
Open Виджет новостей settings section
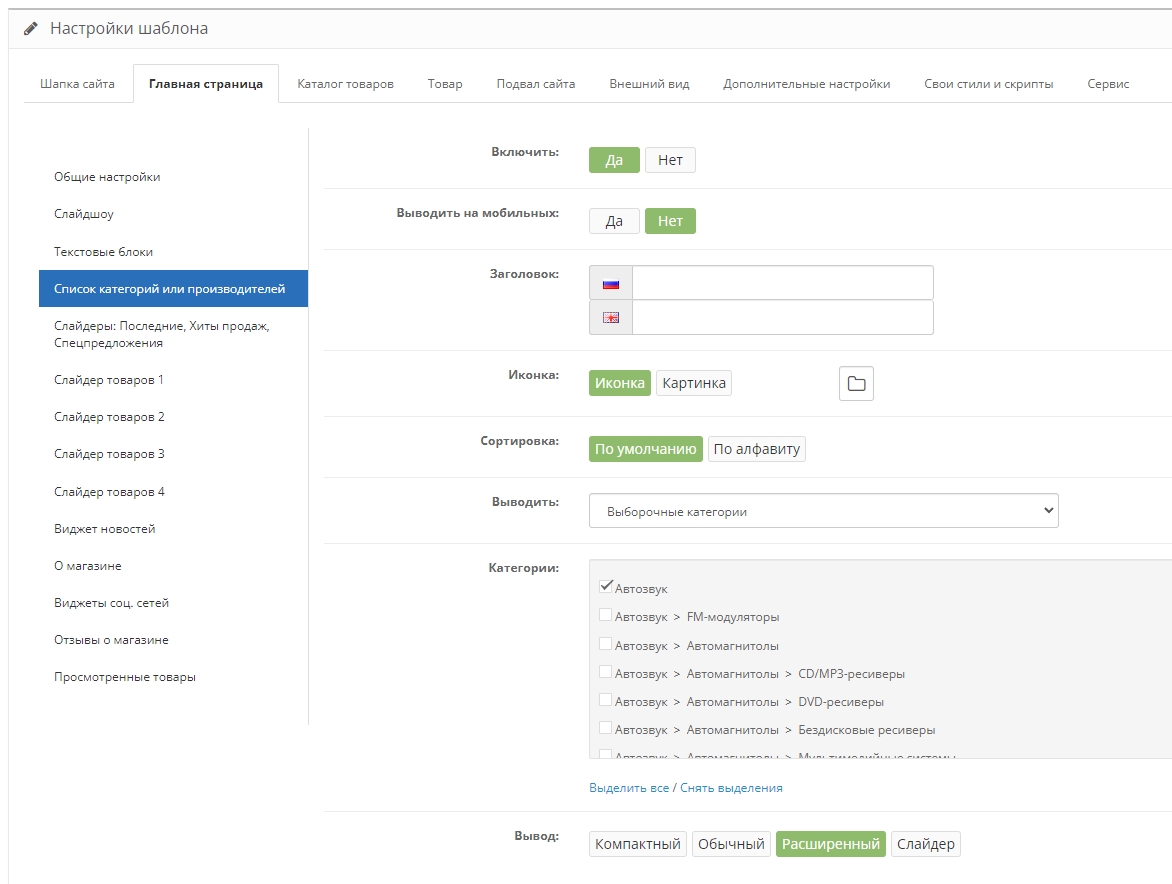pos(105,529)
